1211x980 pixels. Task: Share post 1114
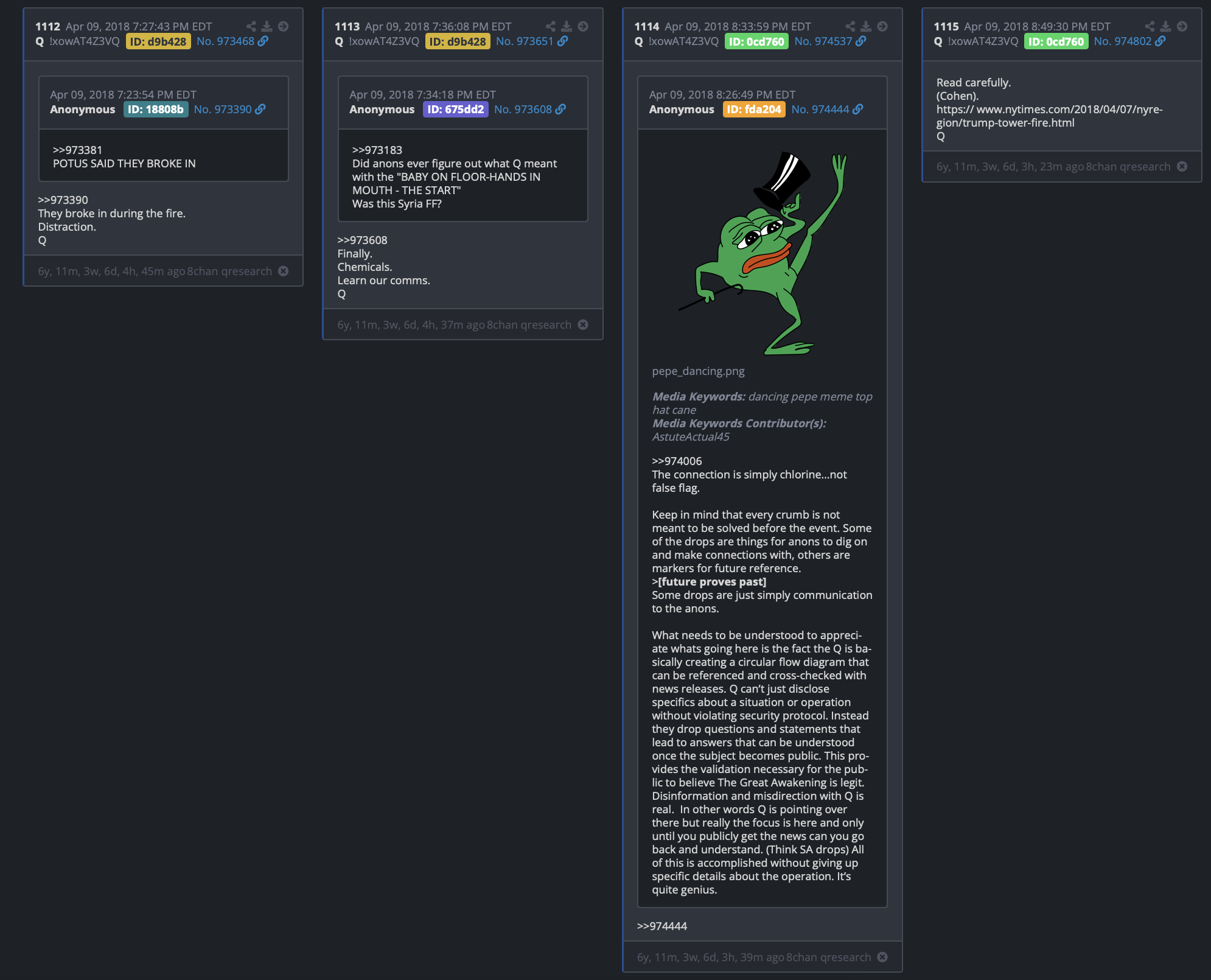(x=850, y=26)
